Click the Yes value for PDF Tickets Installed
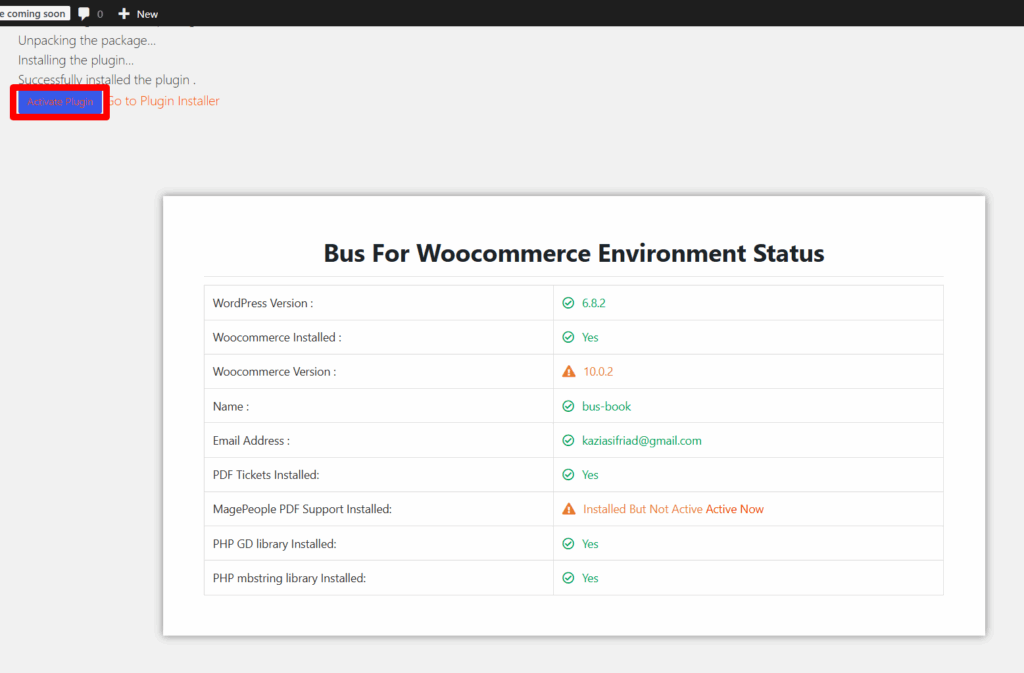This screenshot has width=1024, height=673. coord(590,475)
